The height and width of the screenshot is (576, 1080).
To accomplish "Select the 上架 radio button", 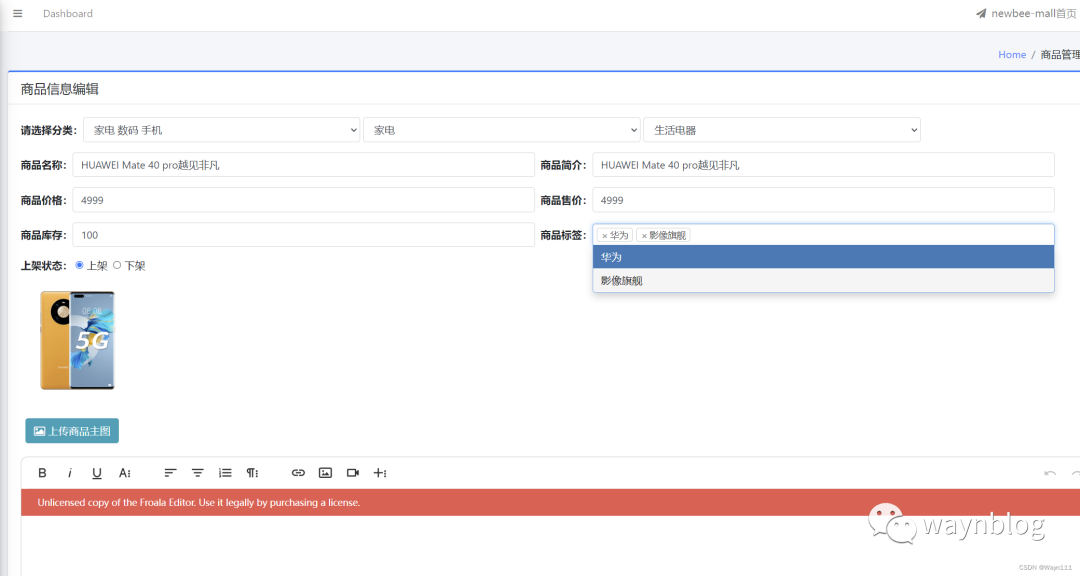I will pyautogui.click(x=79, y=265).
